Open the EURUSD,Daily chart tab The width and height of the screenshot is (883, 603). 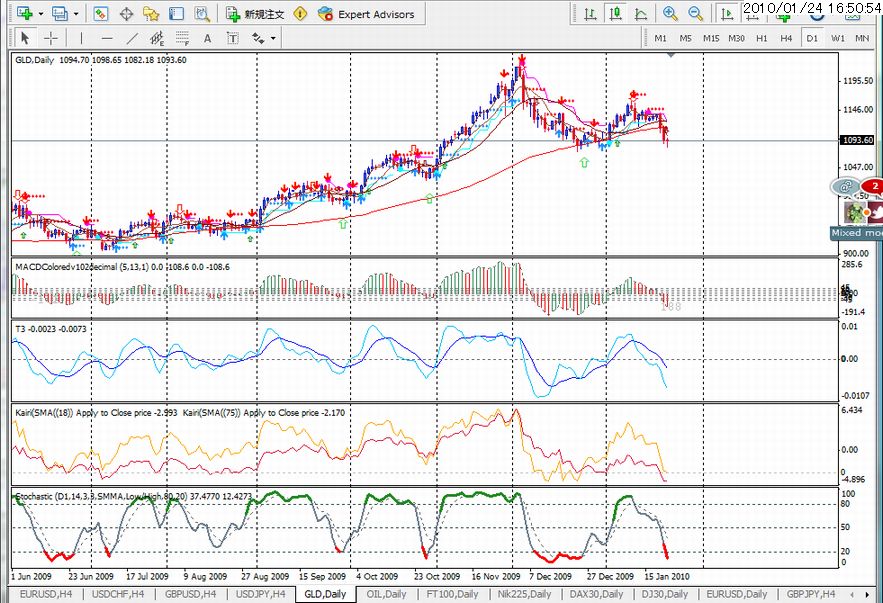pyautogui.click(x=737, y=594)
